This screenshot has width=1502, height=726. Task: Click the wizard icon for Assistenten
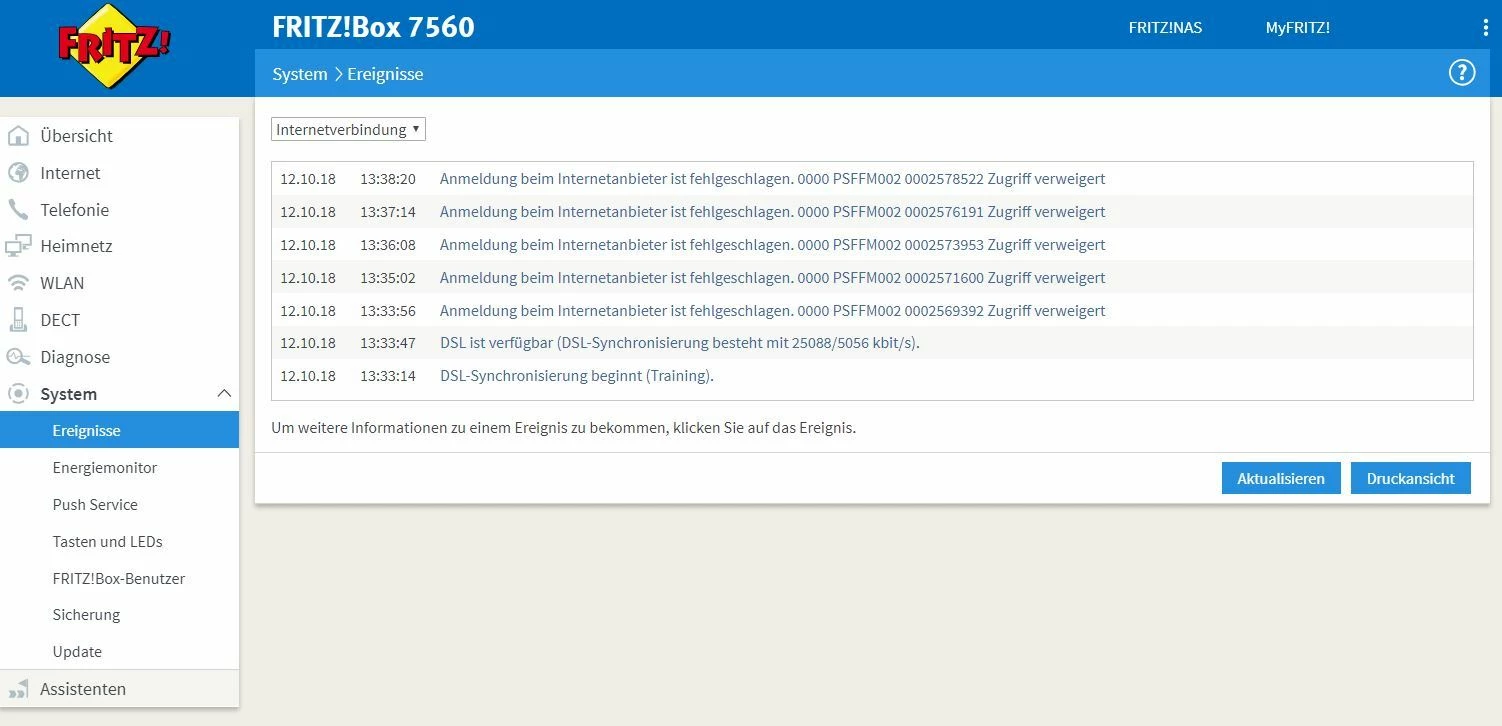18,689
